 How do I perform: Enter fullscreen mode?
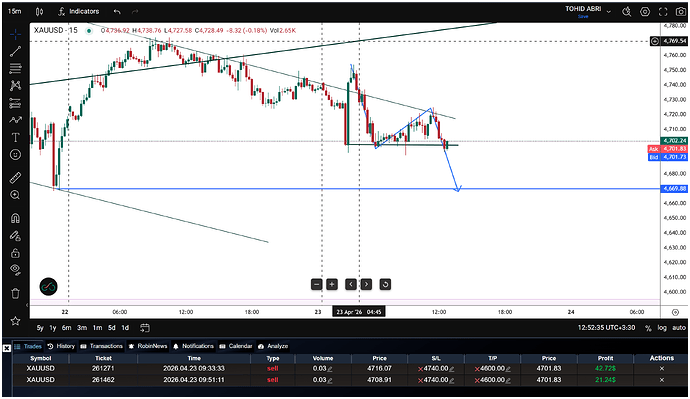663,12
